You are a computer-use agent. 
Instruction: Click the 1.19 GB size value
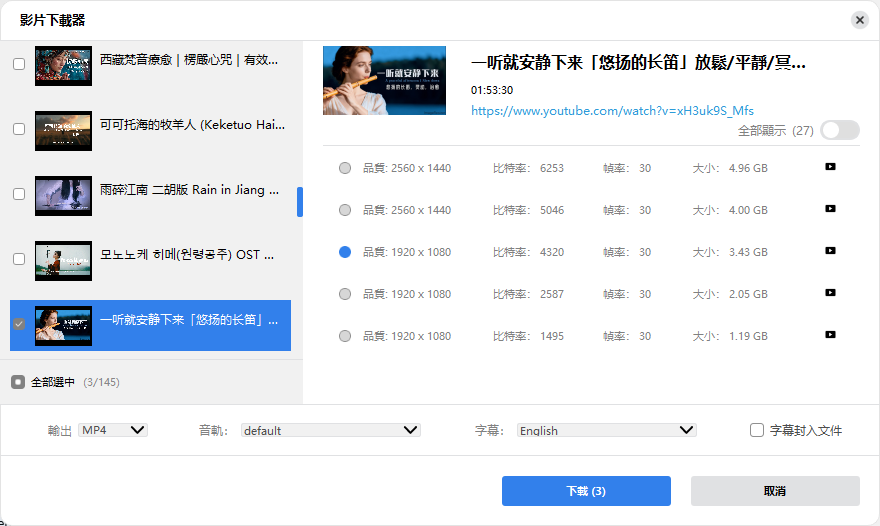(x=748, y=336)
